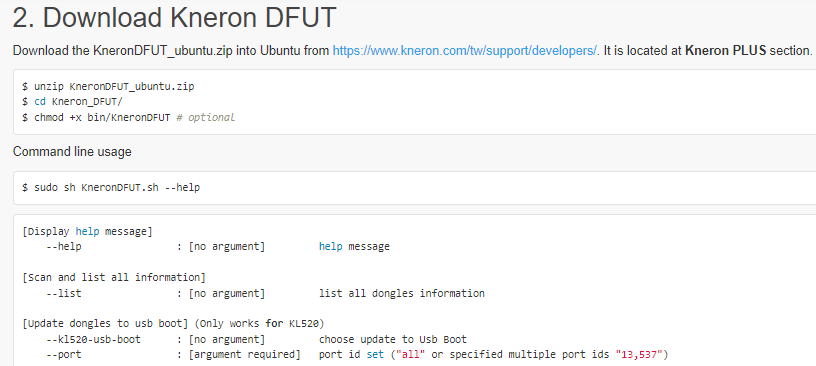Click the unzip KneronDFUT_ubuntu.zip command line
This screenshot has height=366, width=816.
tap(108, 86)
